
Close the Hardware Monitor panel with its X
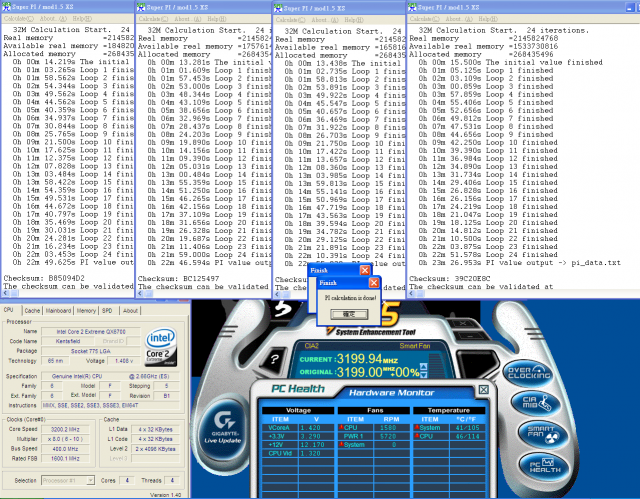(x=484, y=389)
